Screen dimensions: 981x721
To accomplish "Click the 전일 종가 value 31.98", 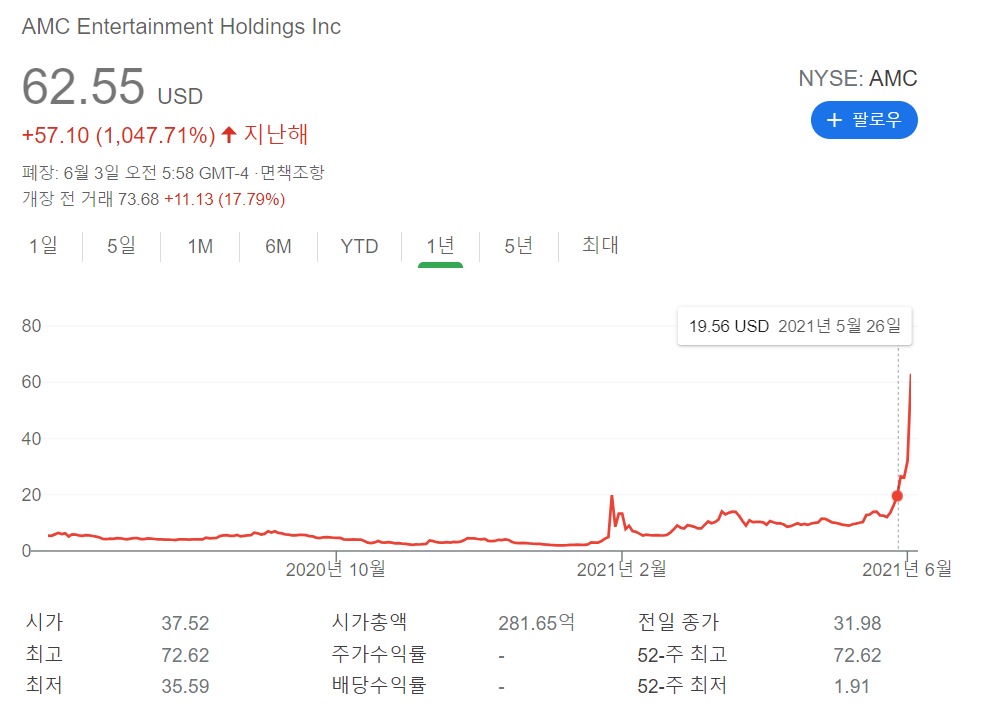I will click(x=857, y=623).
